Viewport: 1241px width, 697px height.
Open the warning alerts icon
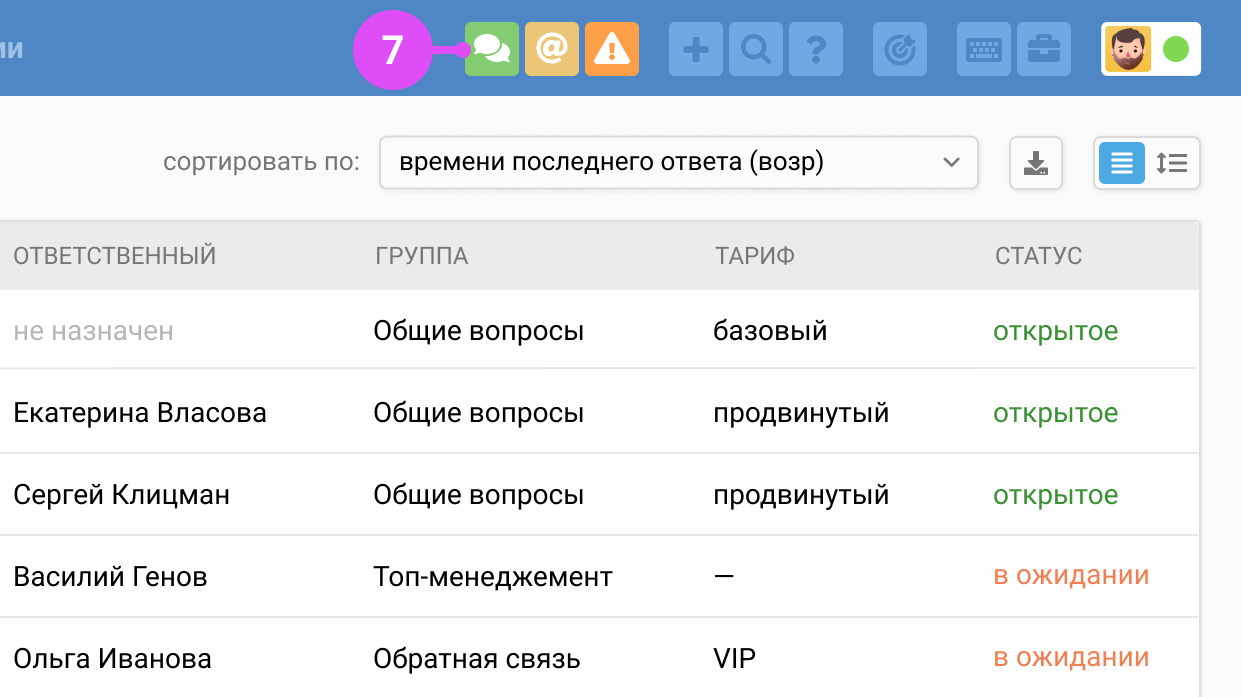tap(611, 48)
